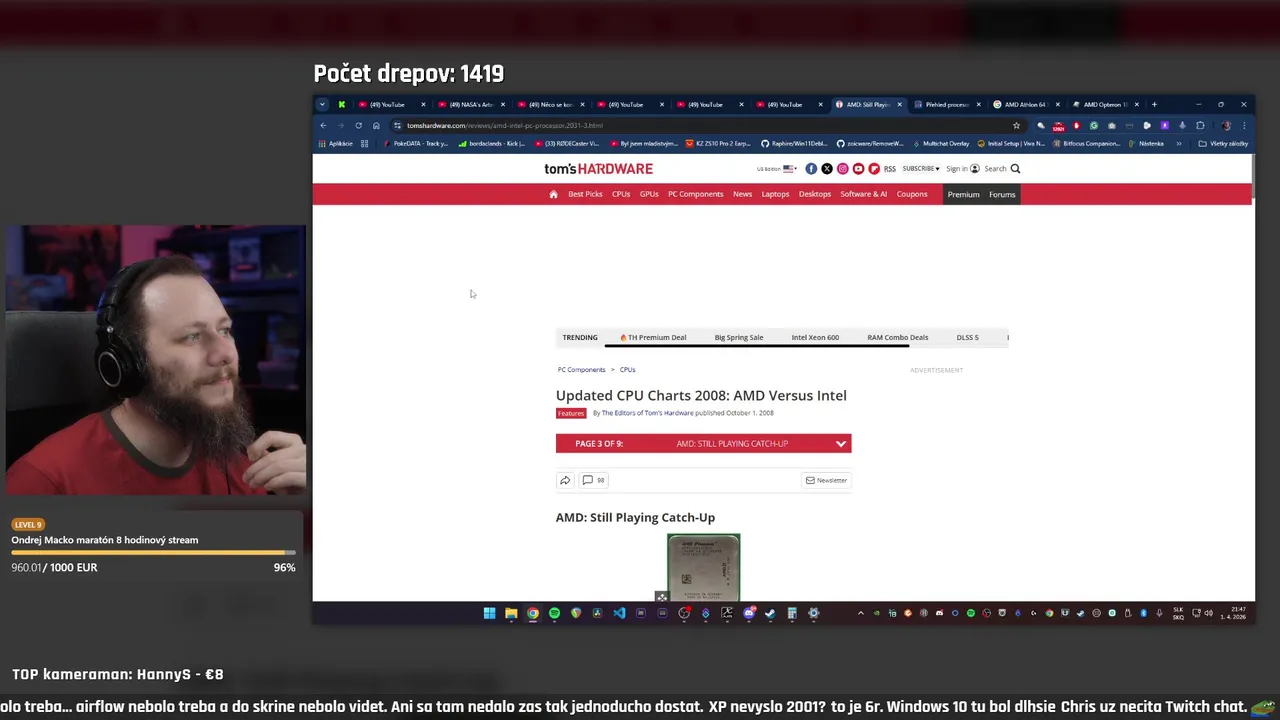Click DLSS 5 trending link
1280x720 pixels.
[x=967, y=337]
